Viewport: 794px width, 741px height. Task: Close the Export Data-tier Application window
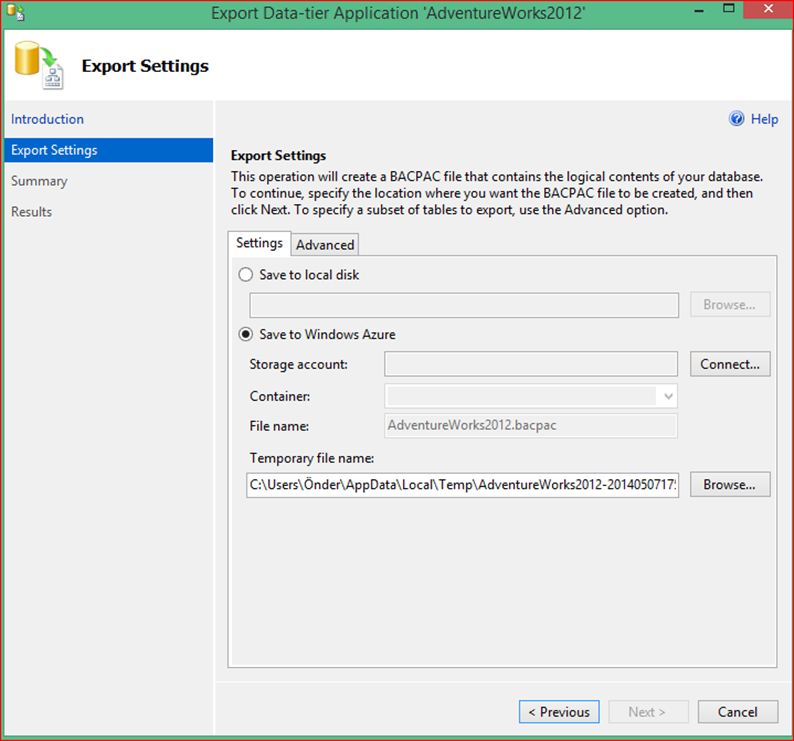768,9
